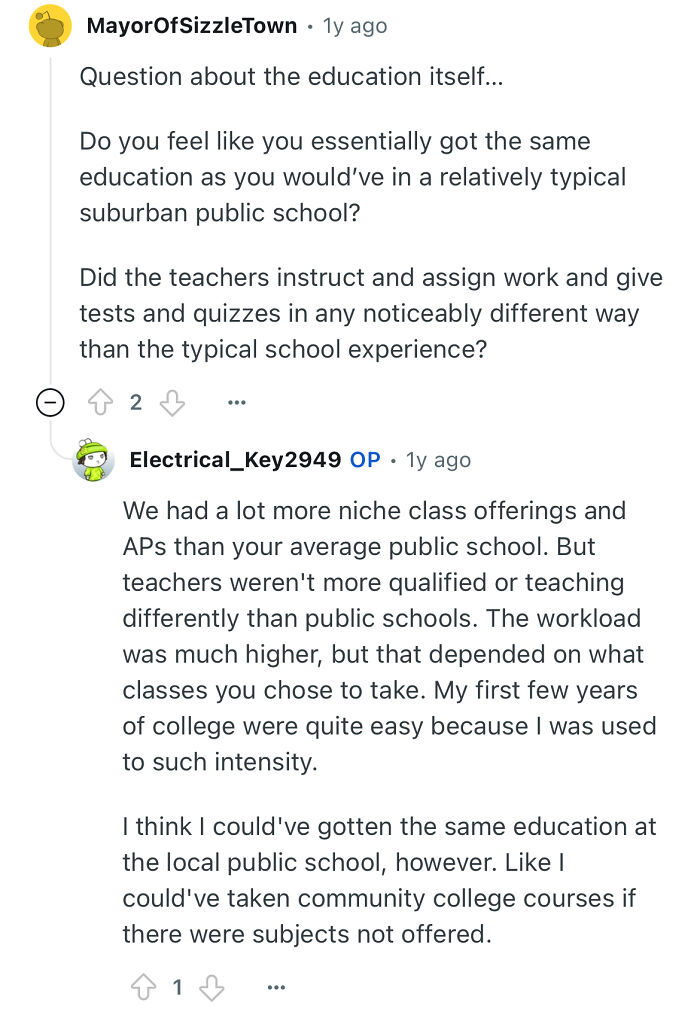This screenshot has width=700, height=1012.
Task: Downvote Electrical_Key2949's reply
Action: pos(212,987)
